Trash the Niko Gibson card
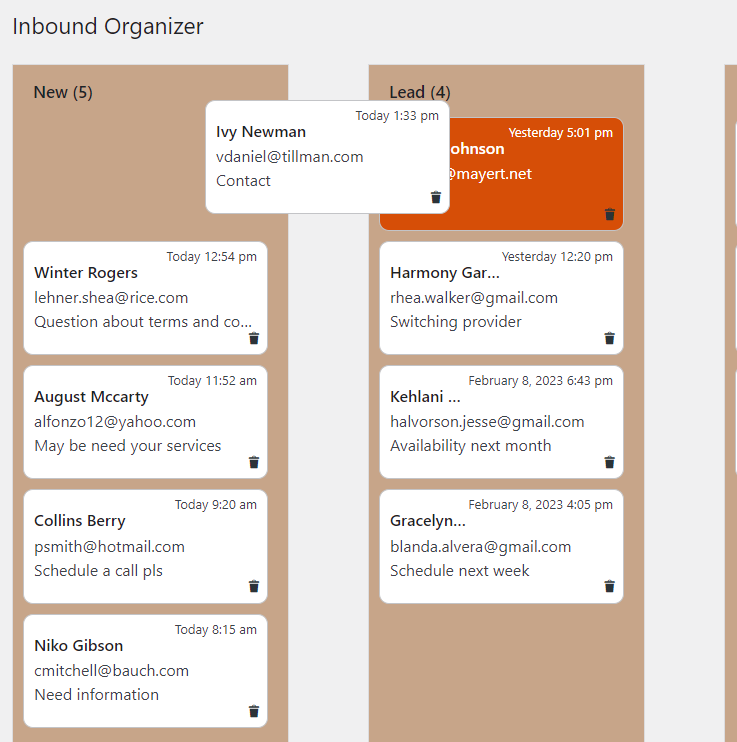This screenshot has width=737, height=742. (253, 711)
